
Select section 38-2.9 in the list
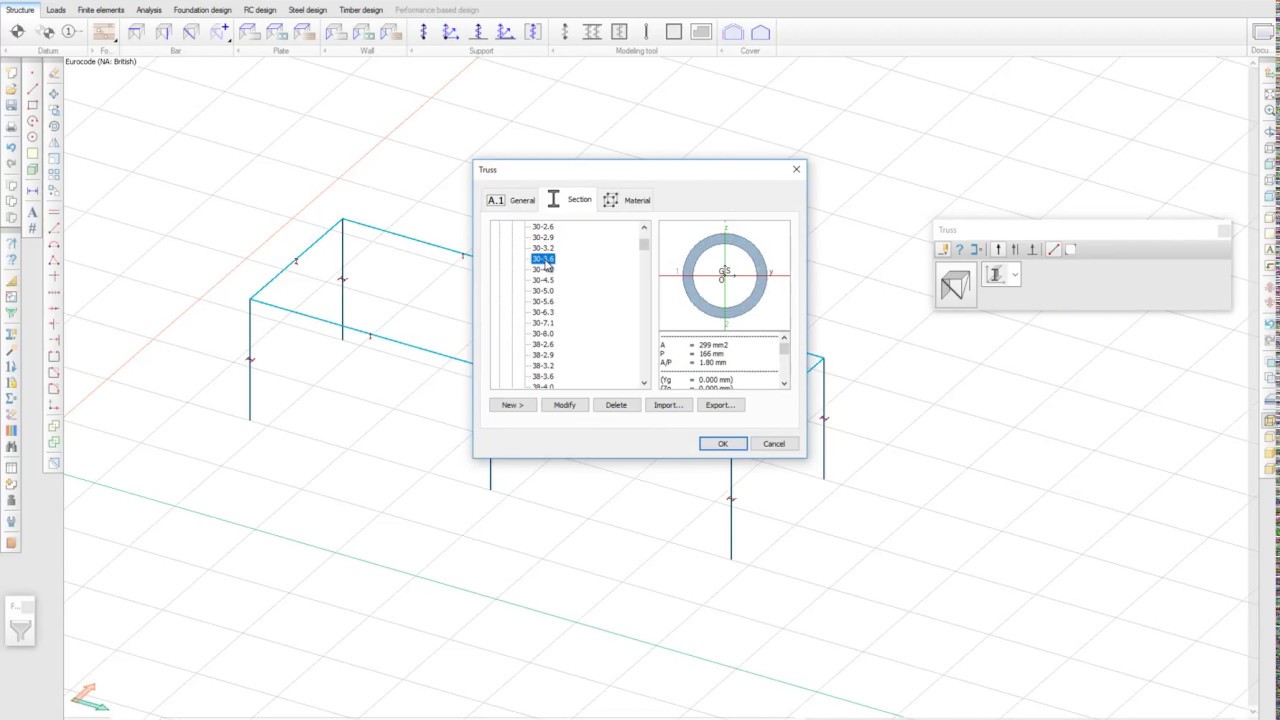(x=543, y=355)
